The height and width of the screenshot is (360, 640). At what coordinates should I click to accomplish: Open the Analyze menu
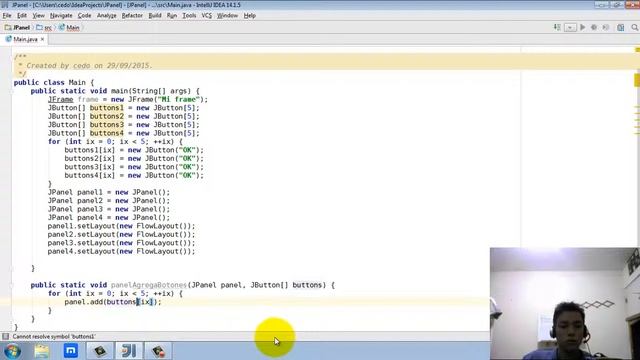[x=107, y=16]
